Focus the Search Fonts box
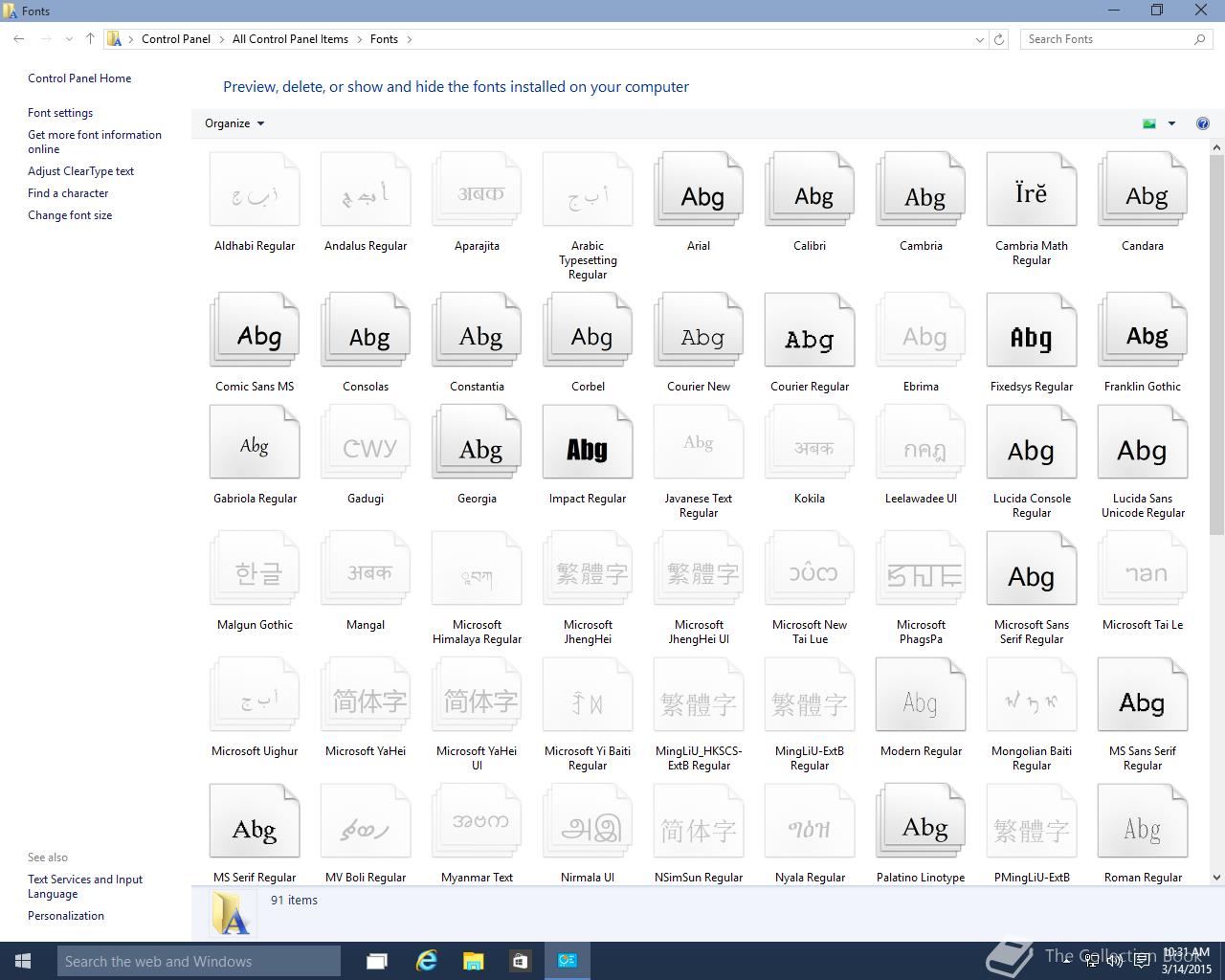This screenshot has width=1225, height=980. click(1115, 39)
